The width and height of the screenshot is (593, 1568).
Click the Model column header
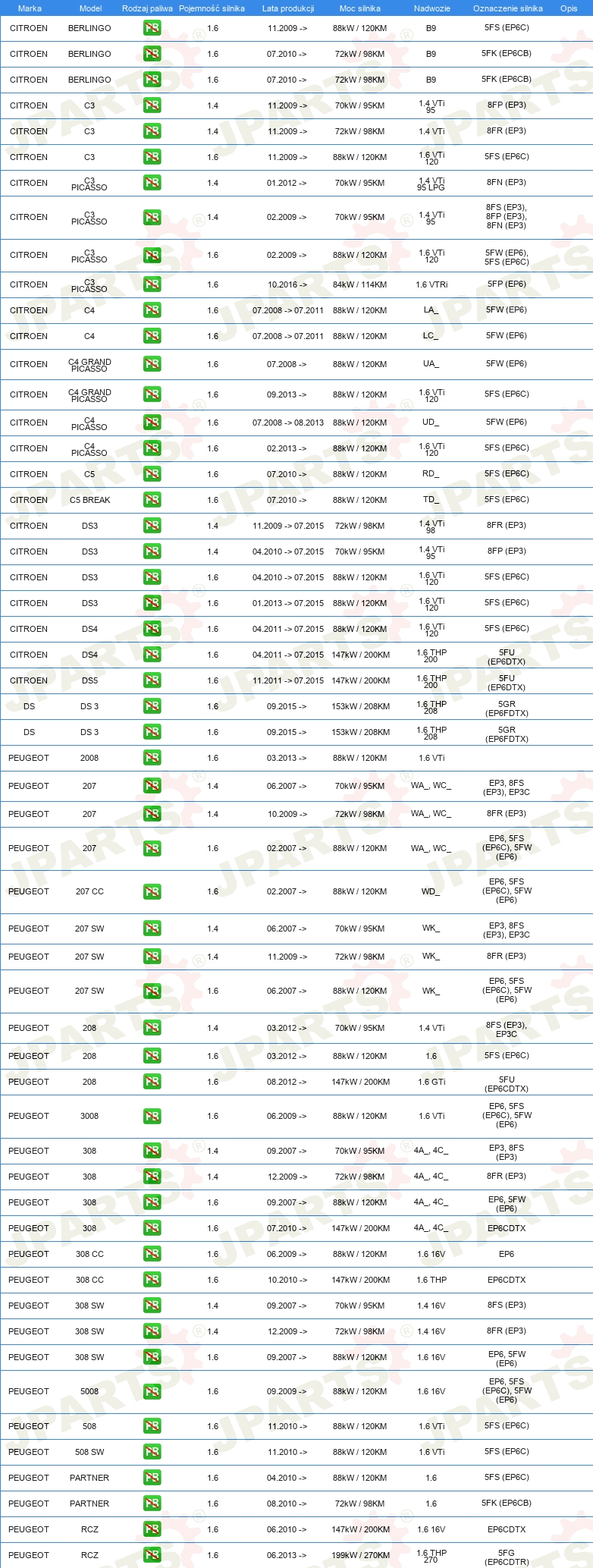[x=90, y=8]
